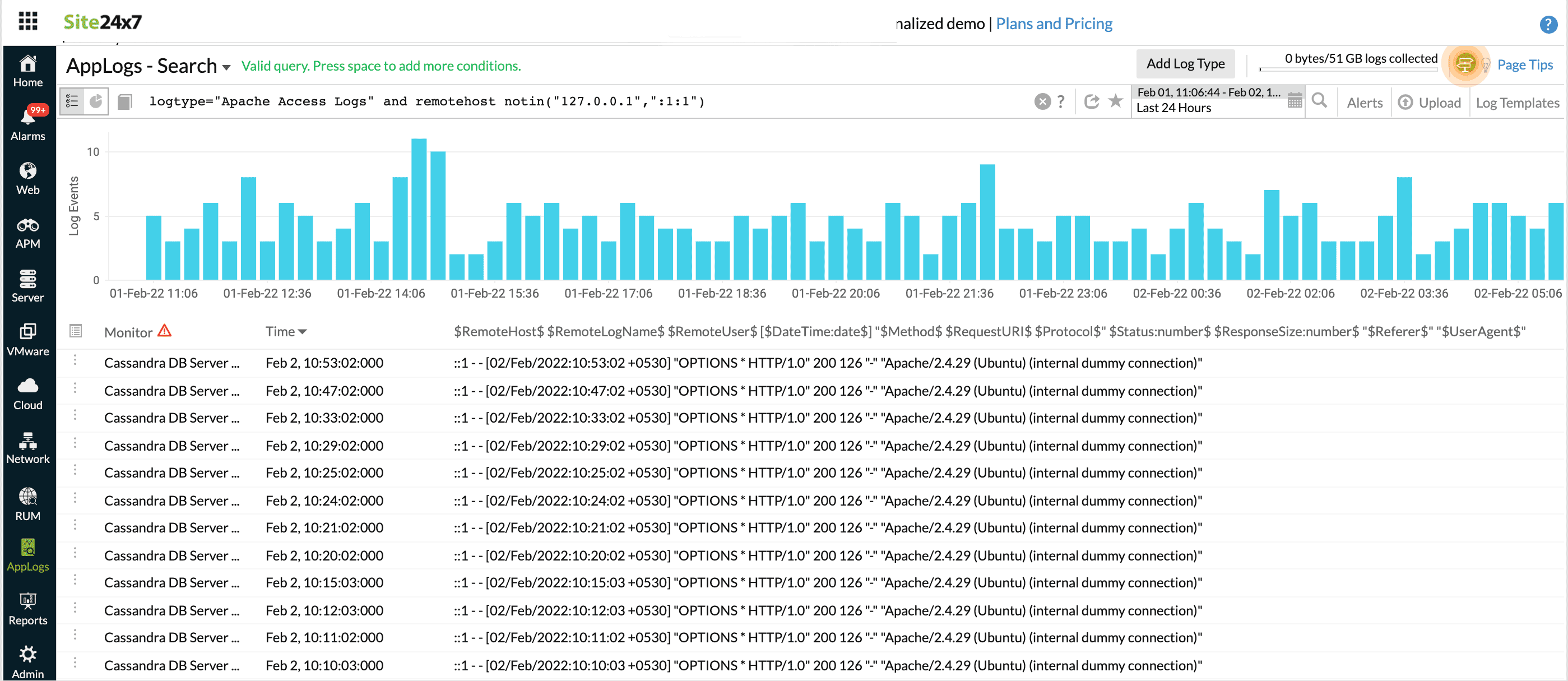1568x681 pixels.
Task: Switch to list results view
Action: 72,101
